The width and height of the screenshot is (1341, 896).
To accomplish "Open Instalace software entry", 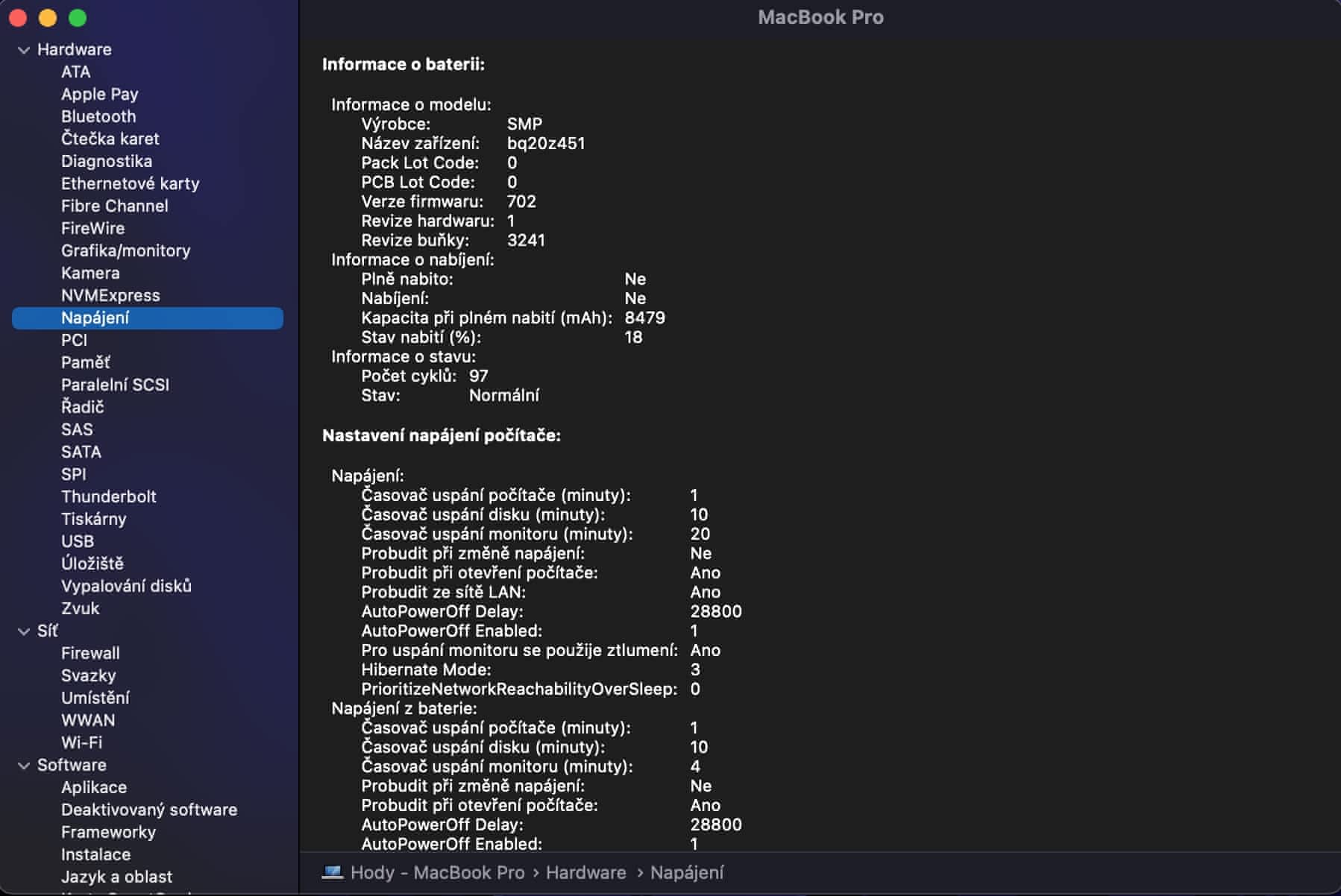I will (x=96, y=854).
